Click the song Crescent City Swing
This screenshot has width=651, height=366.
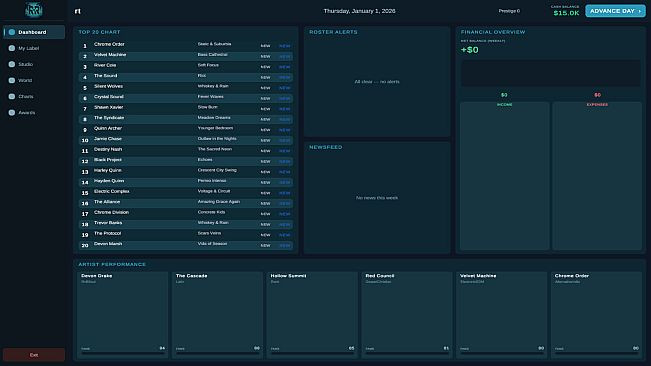pyautogui.click(x=217, y=170)
